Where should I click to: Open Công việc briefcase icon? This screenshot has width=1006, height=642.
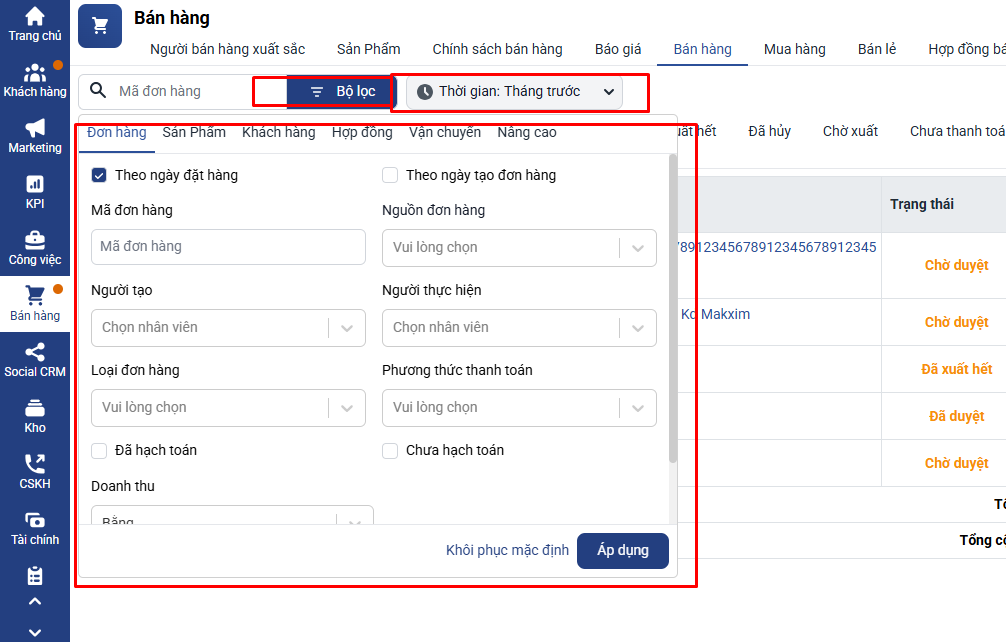click(35, 241)
